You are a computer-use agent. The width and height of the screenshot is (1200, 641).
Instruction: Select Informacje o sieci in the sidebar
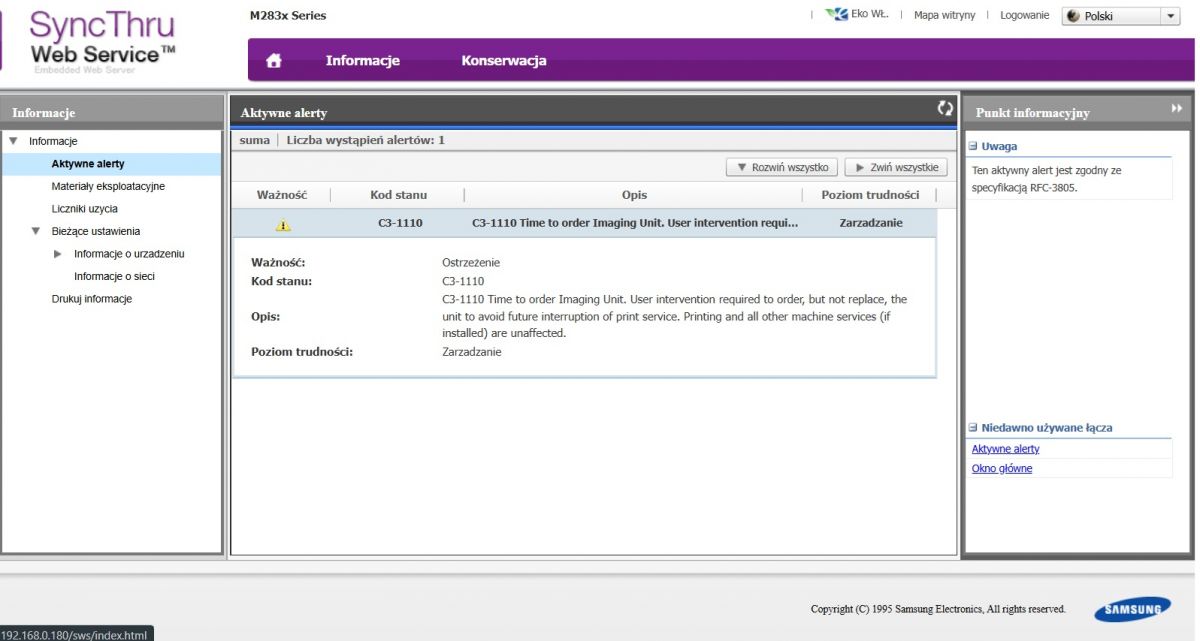(114, 276)
